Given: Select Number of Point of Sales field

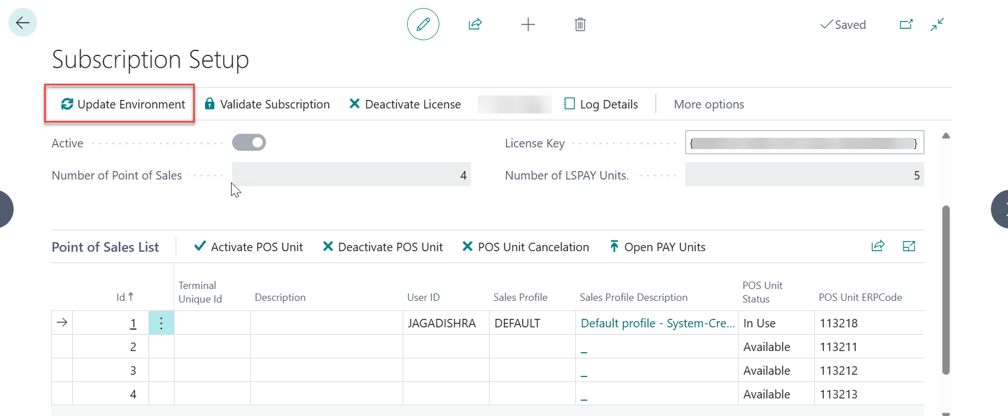Looking at the screenshot, I should 351,175.
